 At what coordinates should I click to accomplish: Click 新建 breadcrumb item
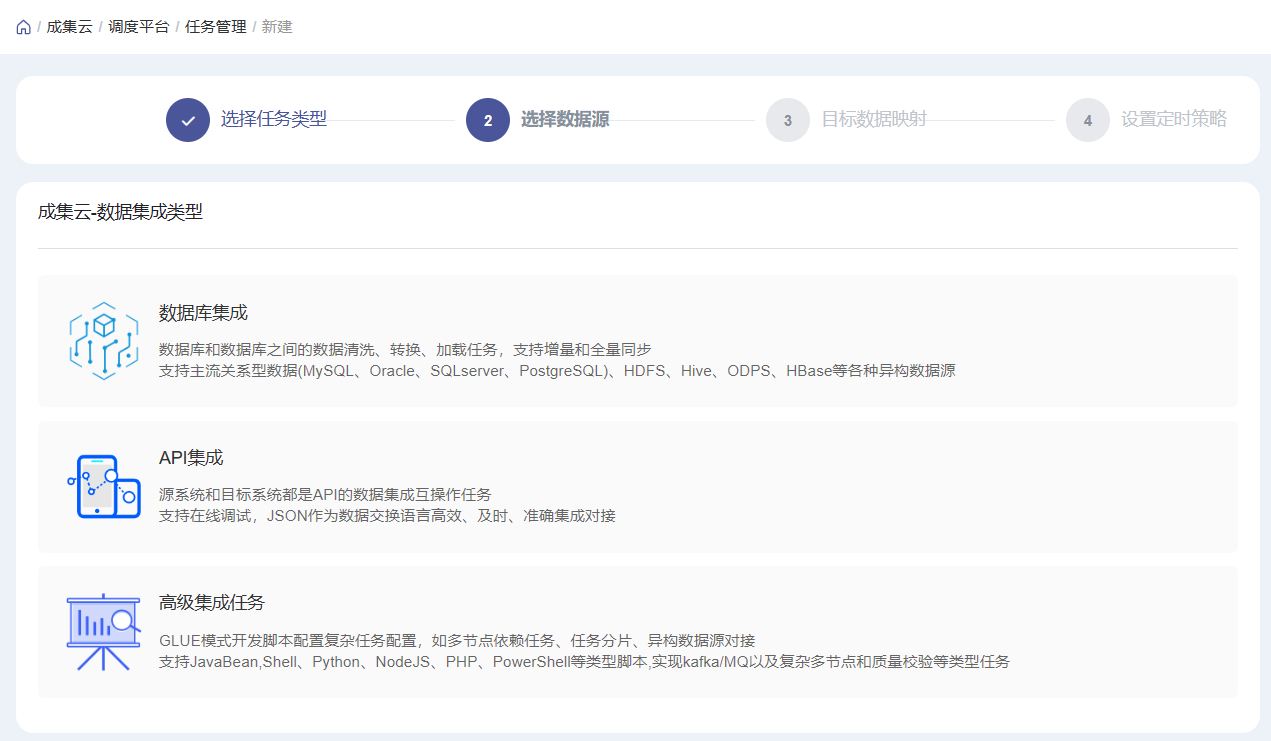pyautogui.click(x=277, y=27)
